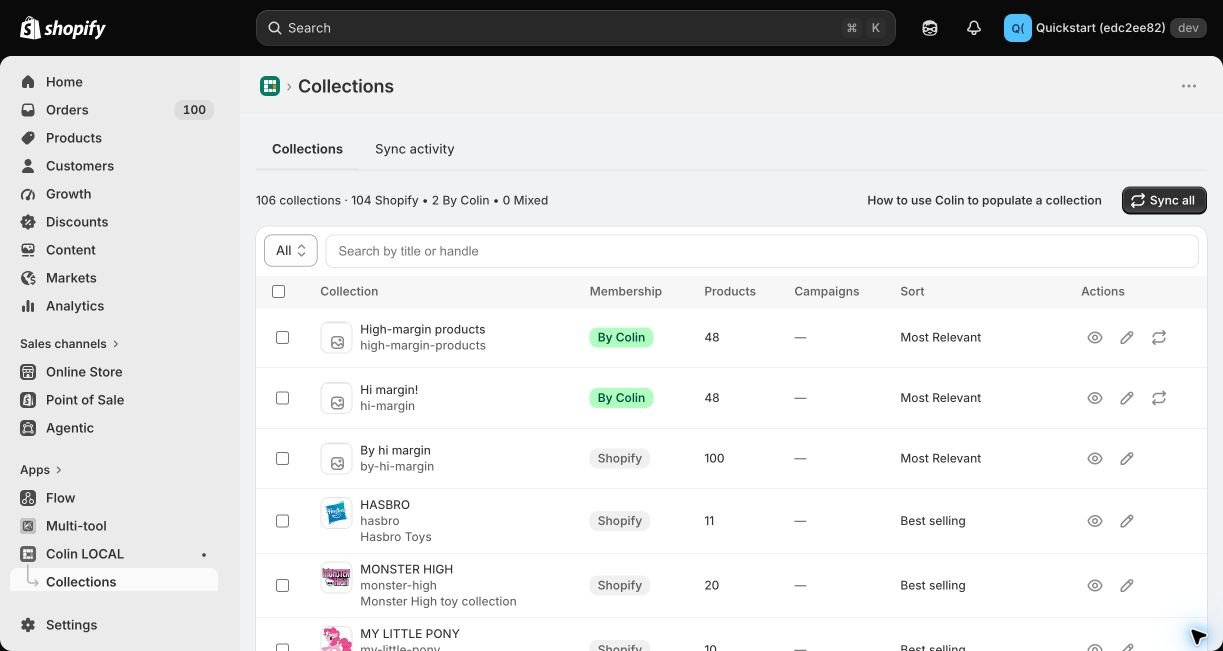The width and height of the screenshot is (1223, 651).
Task: Click the By Colin badge for Hi margin!
Action: 621,398
